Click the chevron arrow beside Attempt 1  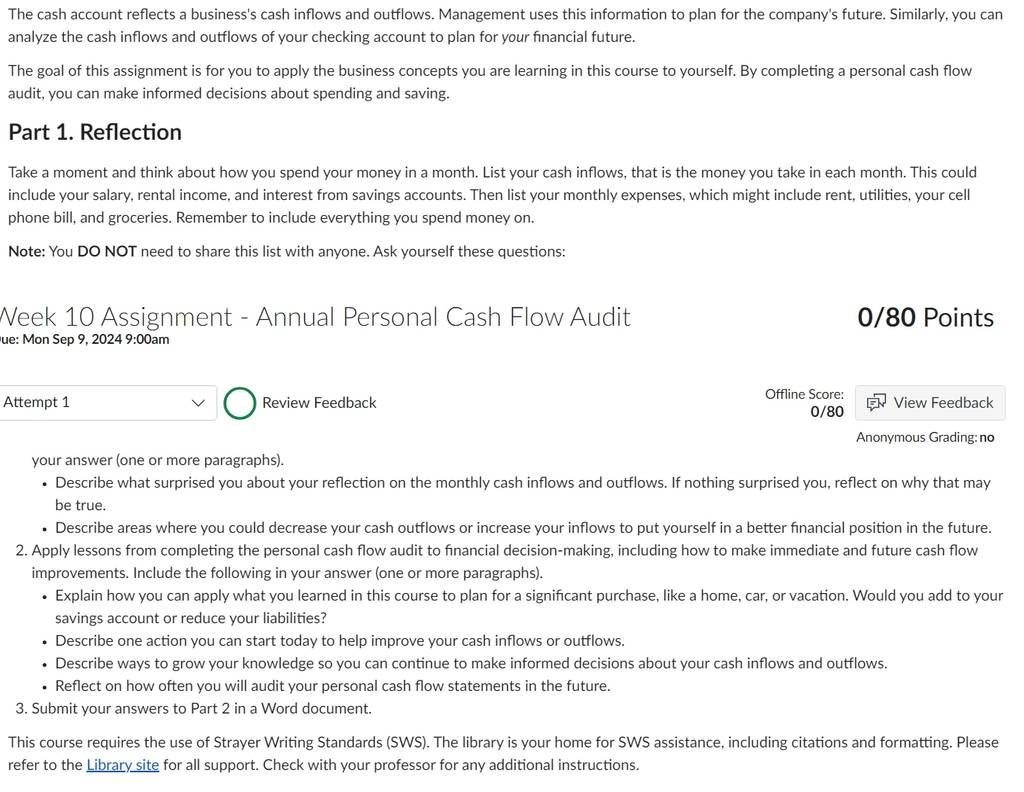click(x=199, y=403)
